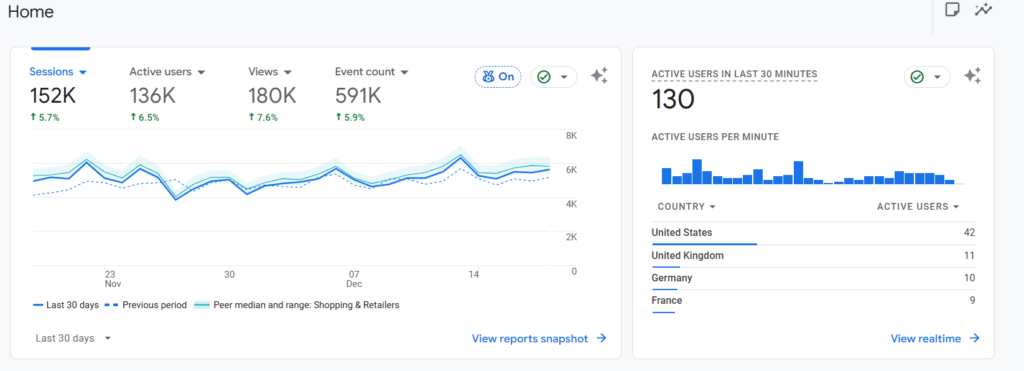The width and height of the screenshot is (1024, 371).
Task: Click the tallest bar in users per minute chart
Action: pos(697,172)
